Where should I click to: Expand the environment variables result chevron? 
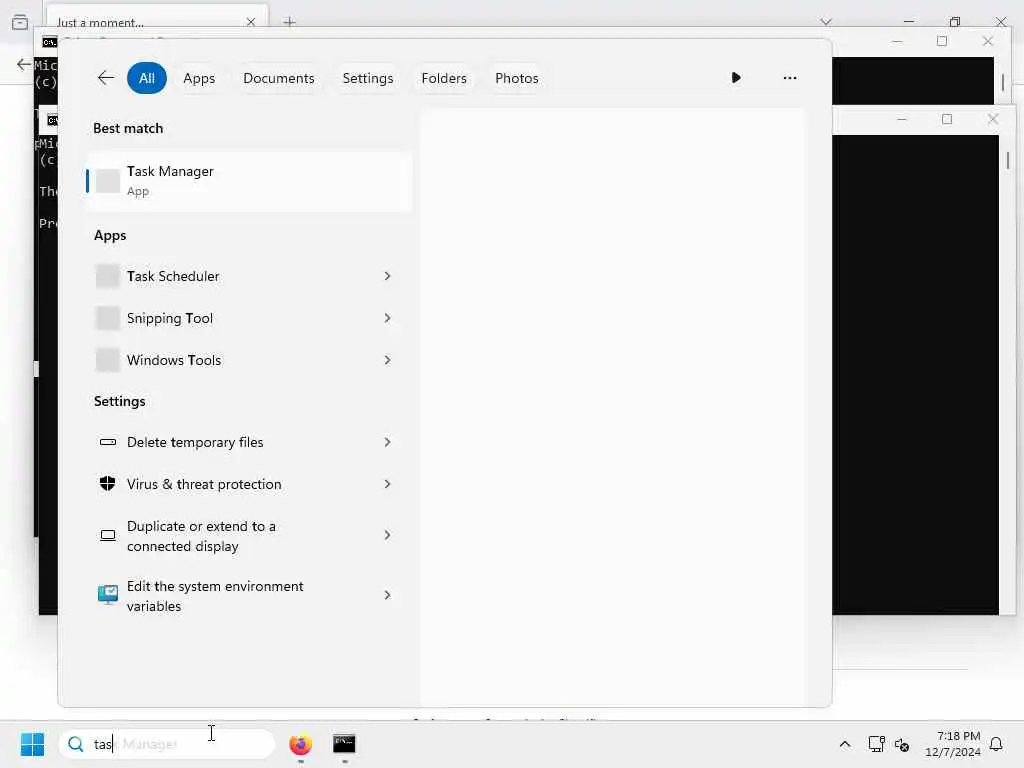point(387,595)
